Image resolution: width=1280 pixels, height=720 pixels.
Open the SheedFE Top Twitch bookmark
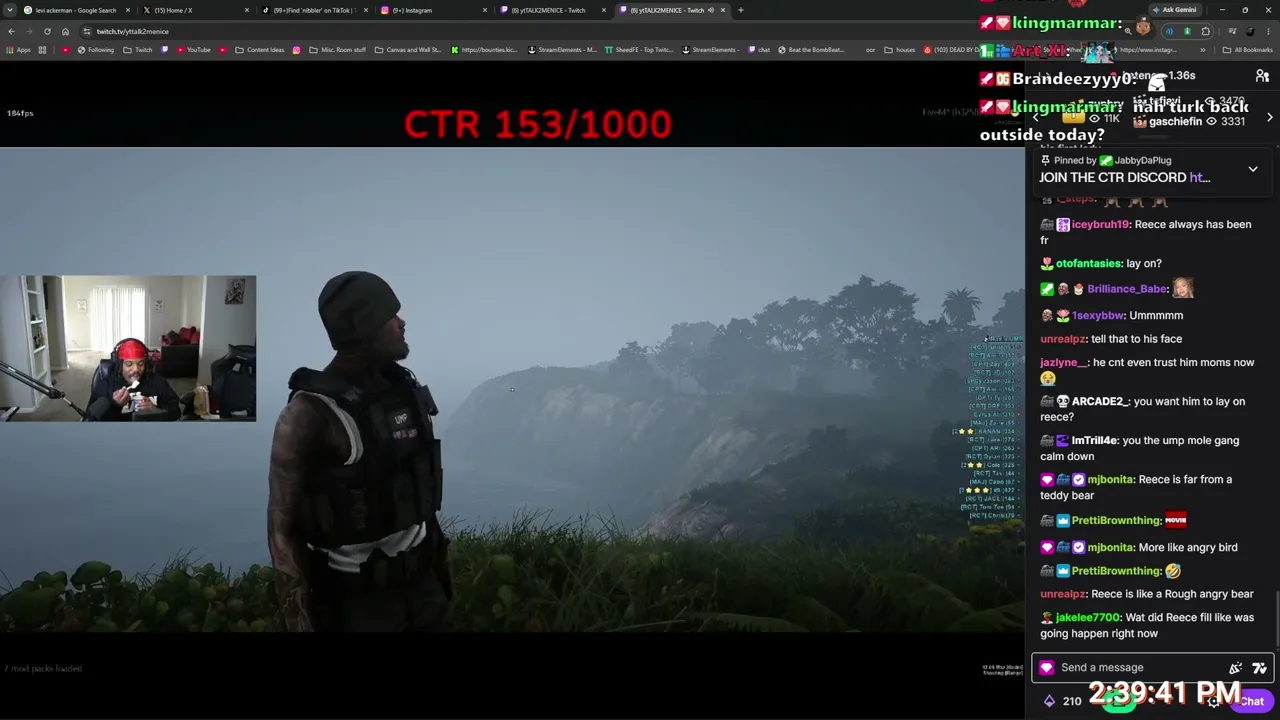(639, 50)
